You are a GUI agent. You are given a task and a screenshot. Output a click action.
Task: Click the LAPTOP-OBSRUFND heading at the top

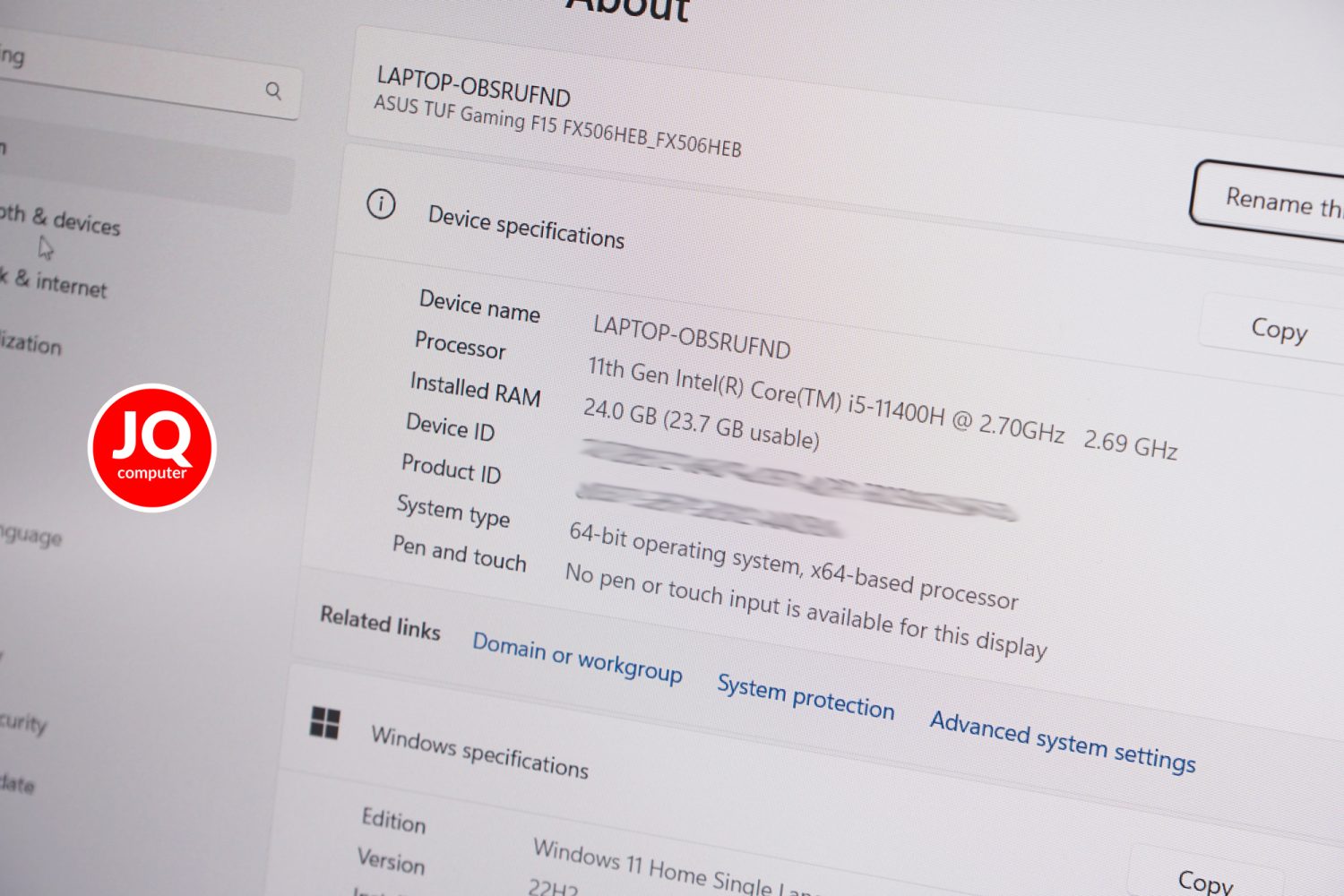473,86
